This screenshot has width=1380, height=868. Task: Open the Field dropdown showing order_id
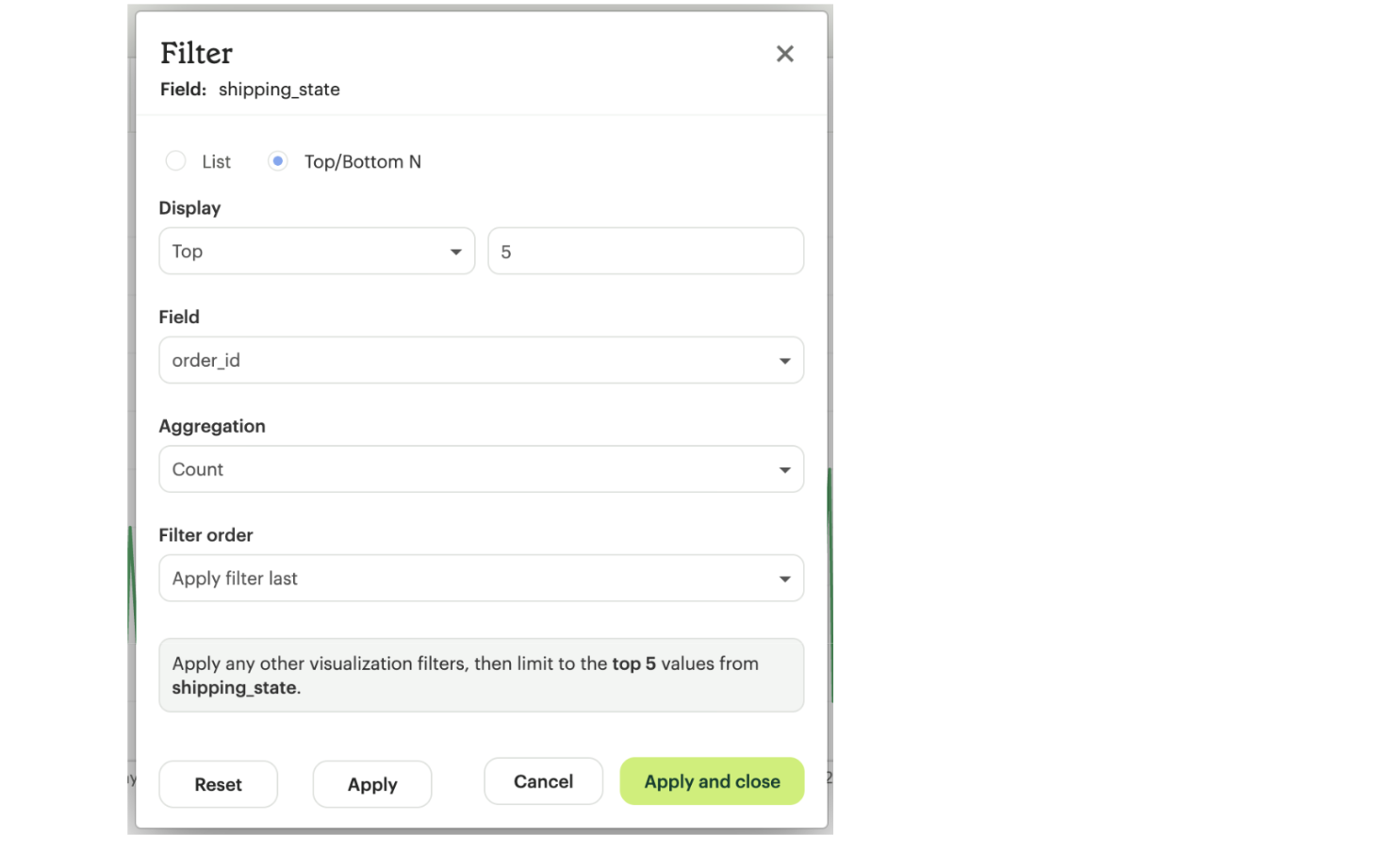click(481, 360)
